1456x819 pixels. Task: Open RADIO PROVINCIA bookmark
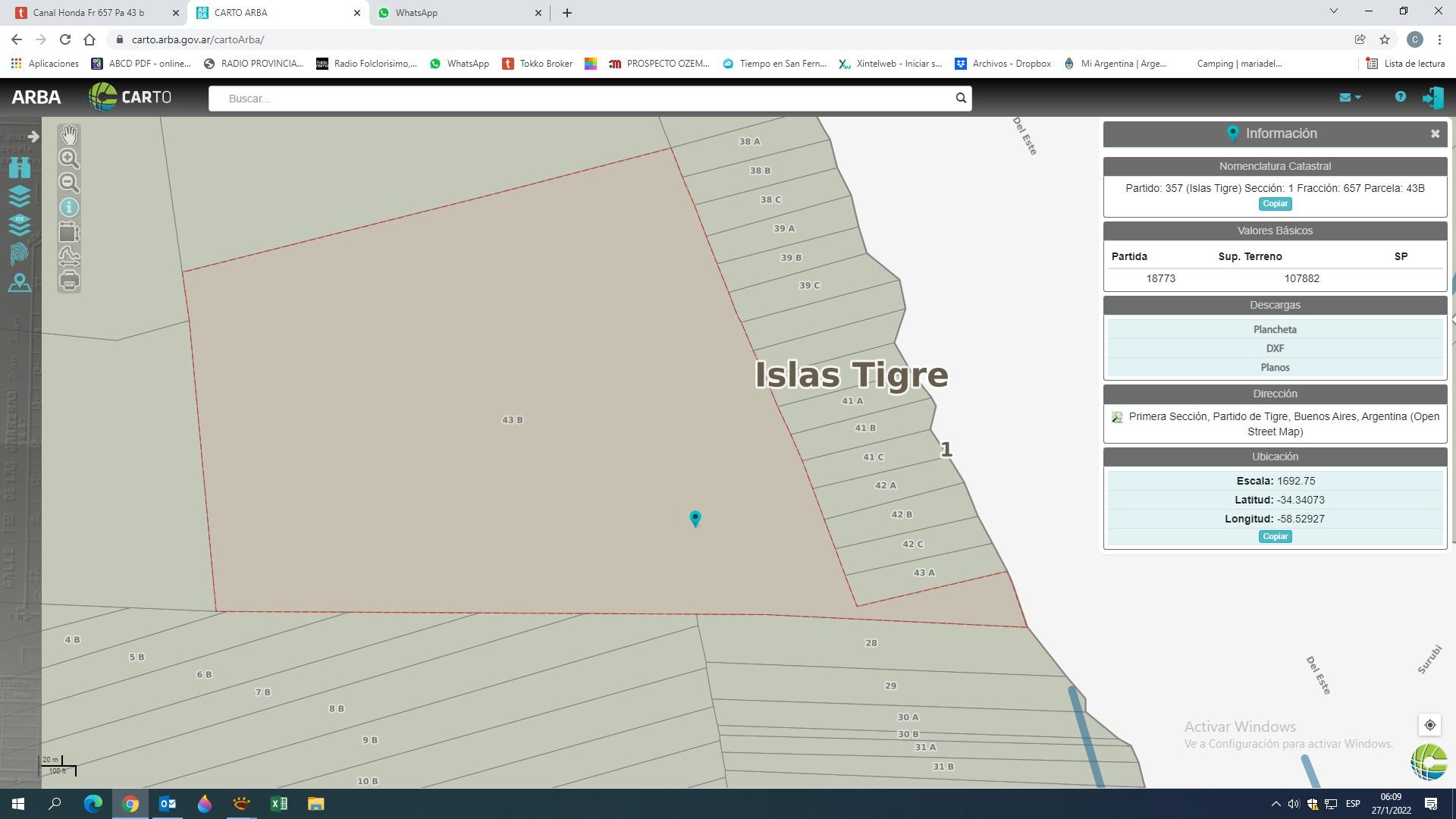[x=254, y=64]
